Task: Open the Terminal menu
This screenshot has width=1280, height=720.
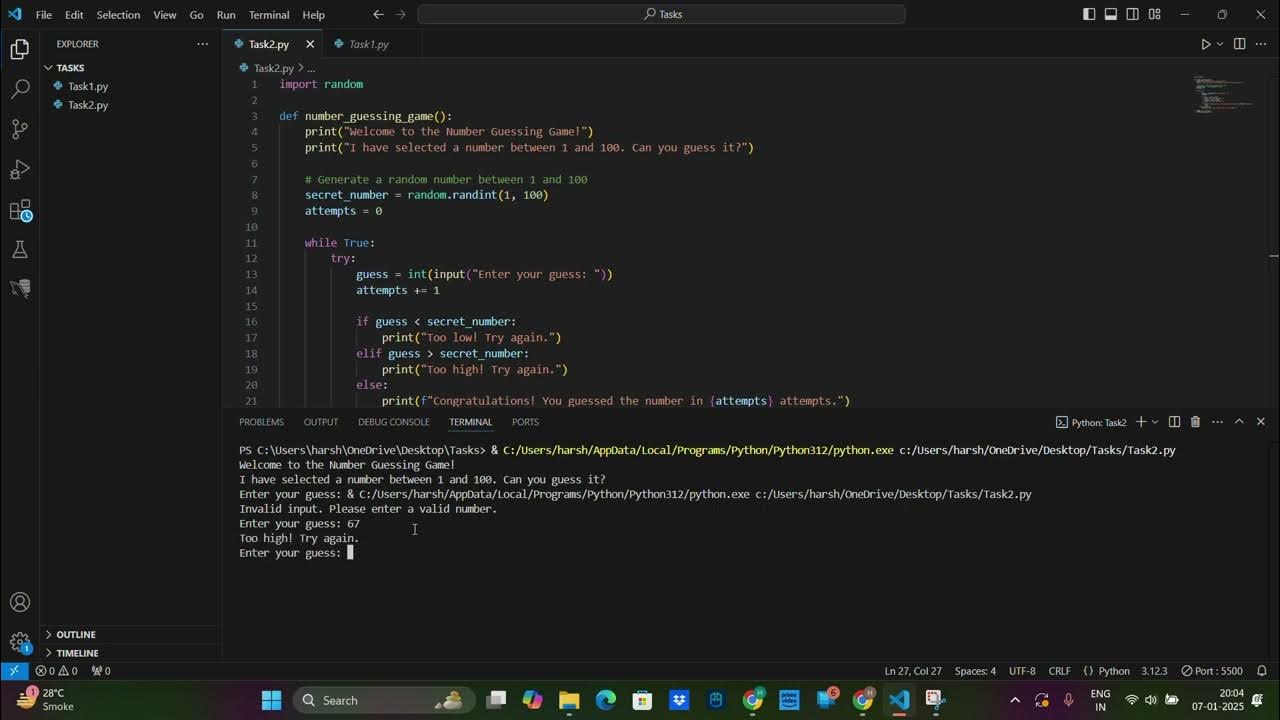Action: pos(269,15)
